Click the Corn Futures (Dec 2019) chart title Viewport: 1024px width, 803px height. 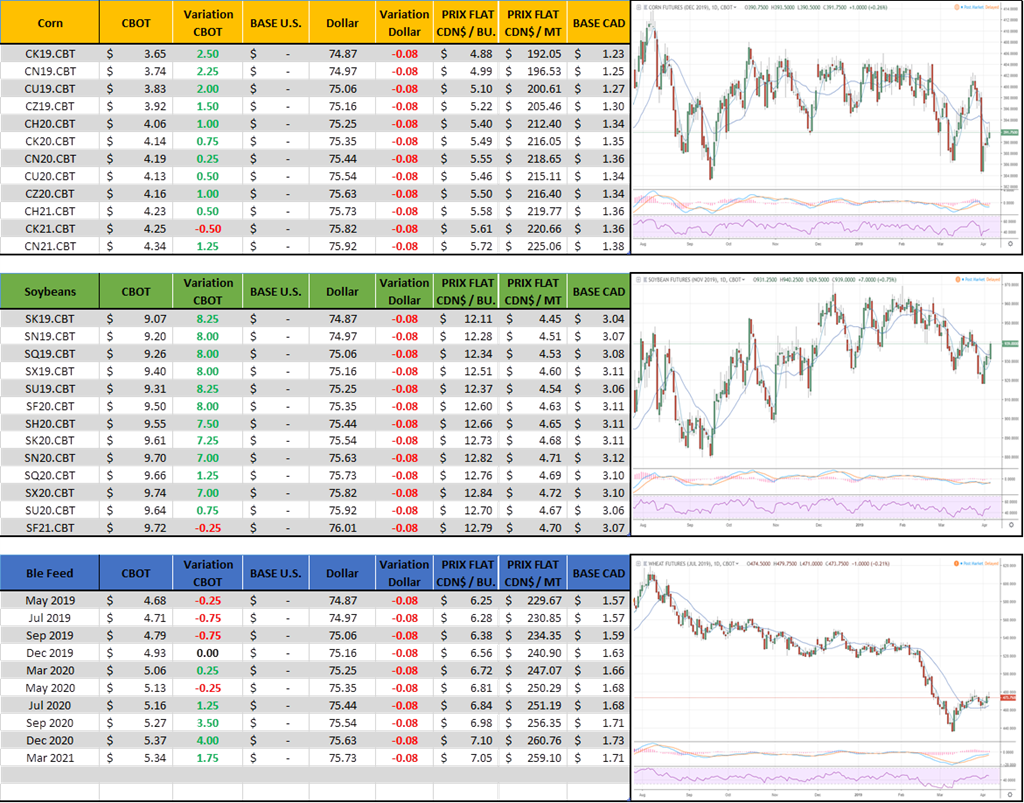click(680, 6)
